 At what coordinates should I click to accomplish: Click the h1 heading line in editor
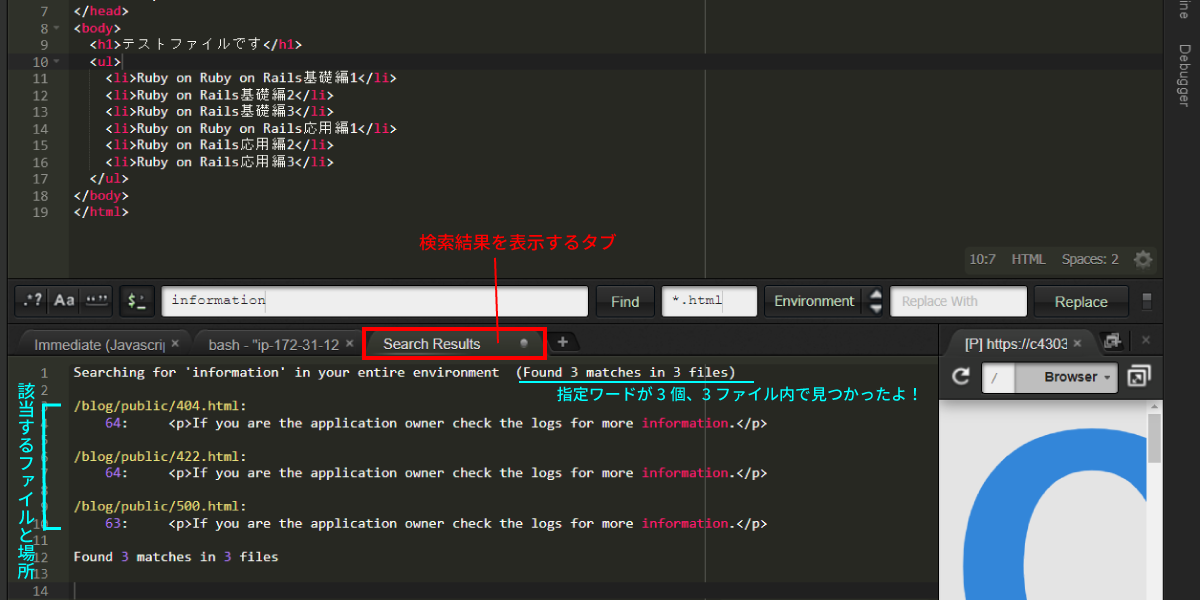click(195, 45)
